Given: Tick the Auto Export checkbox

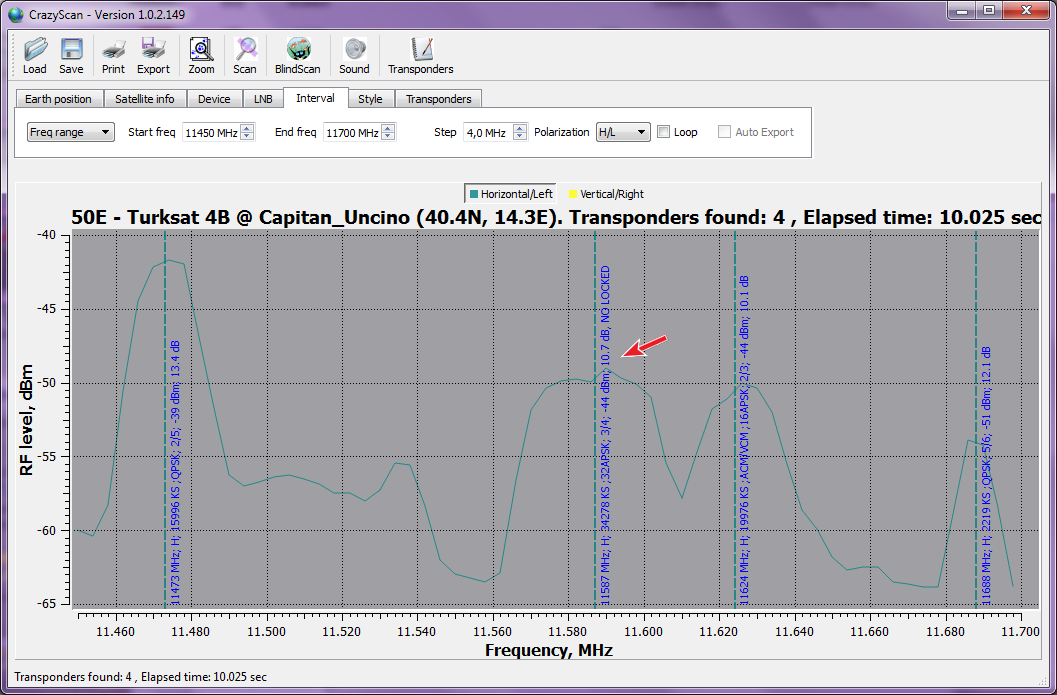Looking at the screenshot, I should (x=725, y=132).
